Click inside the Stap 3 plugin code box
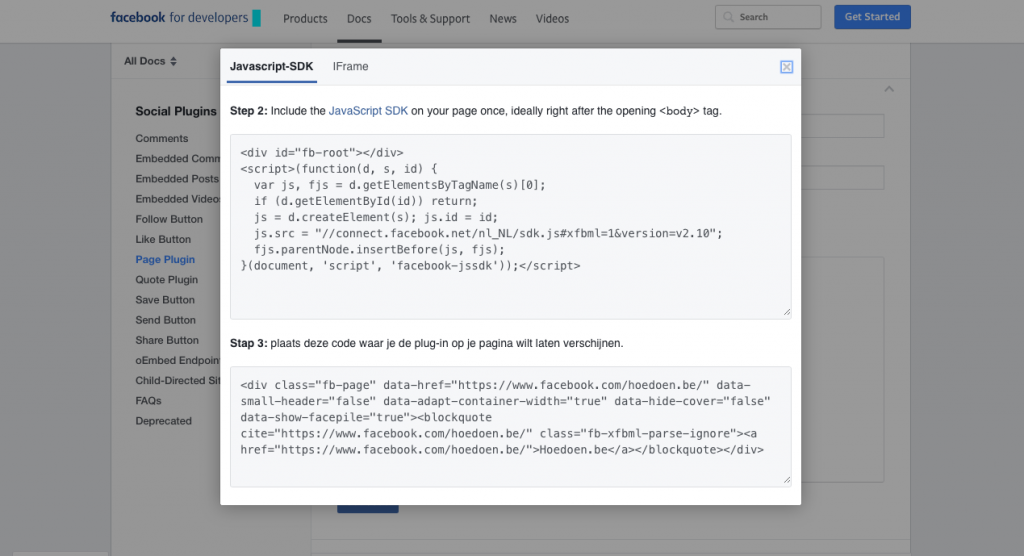 tap(511, 427)
